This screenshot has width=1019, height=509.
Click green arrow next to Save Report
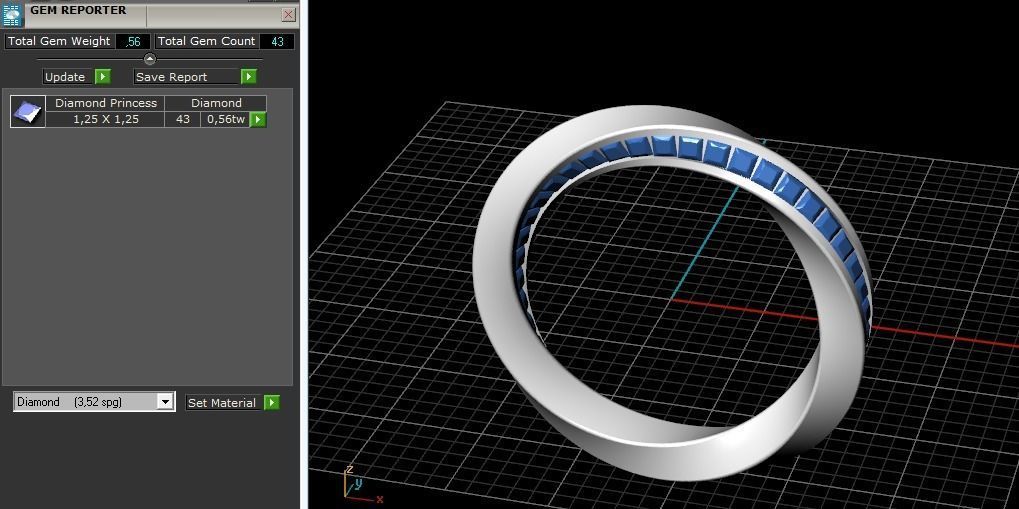(x=249, y=77)
